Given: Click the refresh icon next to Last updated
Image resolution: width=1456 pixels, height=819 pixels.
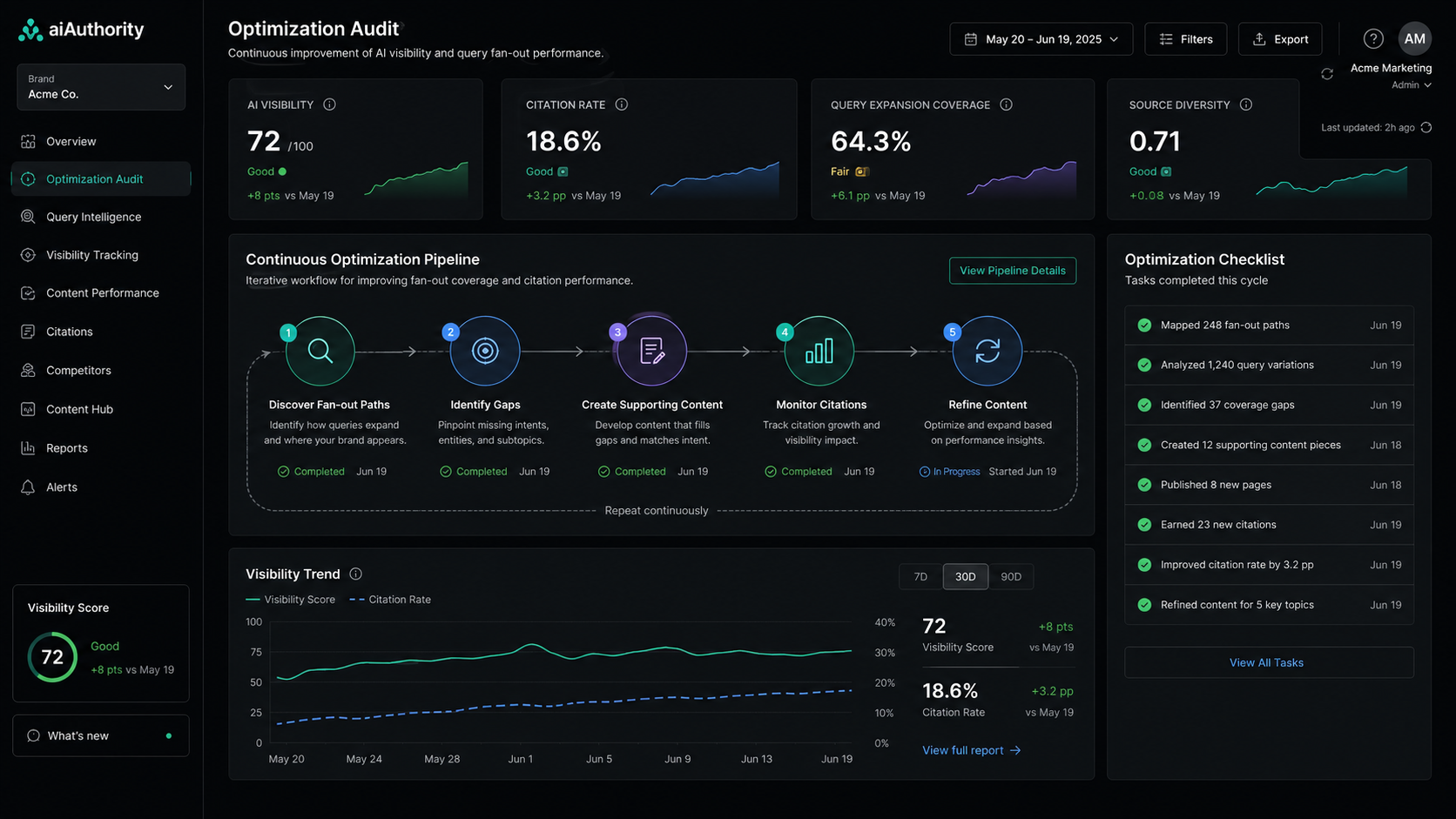Looking at the screenshot, I should click(1426, 127).
